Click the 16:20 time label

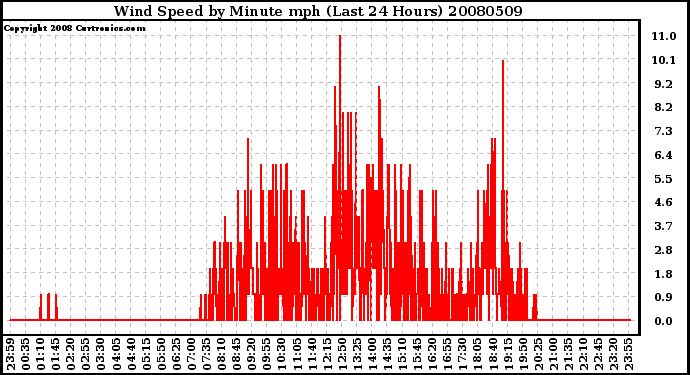click(432, 354)
